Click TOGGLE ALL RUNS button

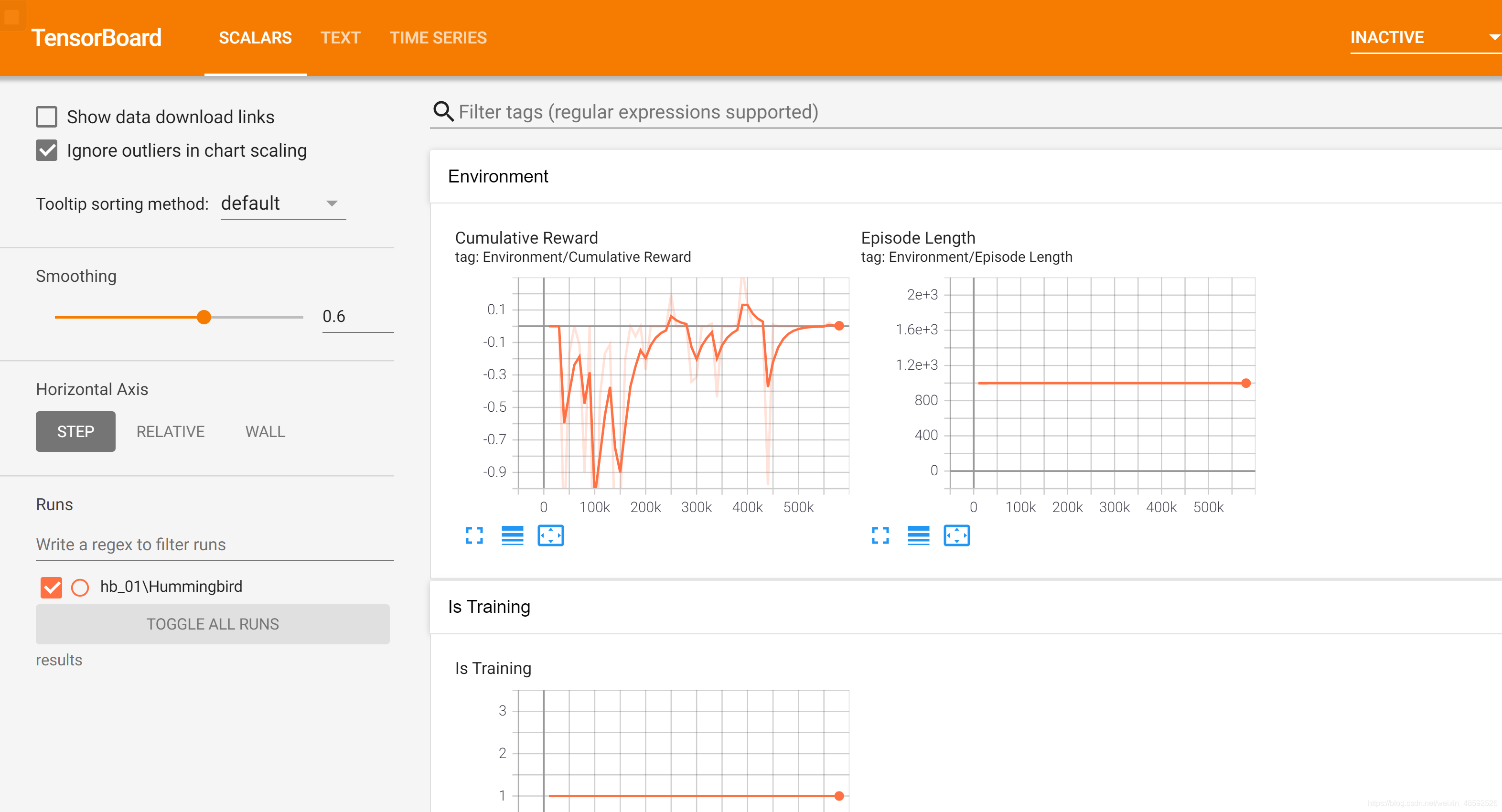tap(212, 624)
